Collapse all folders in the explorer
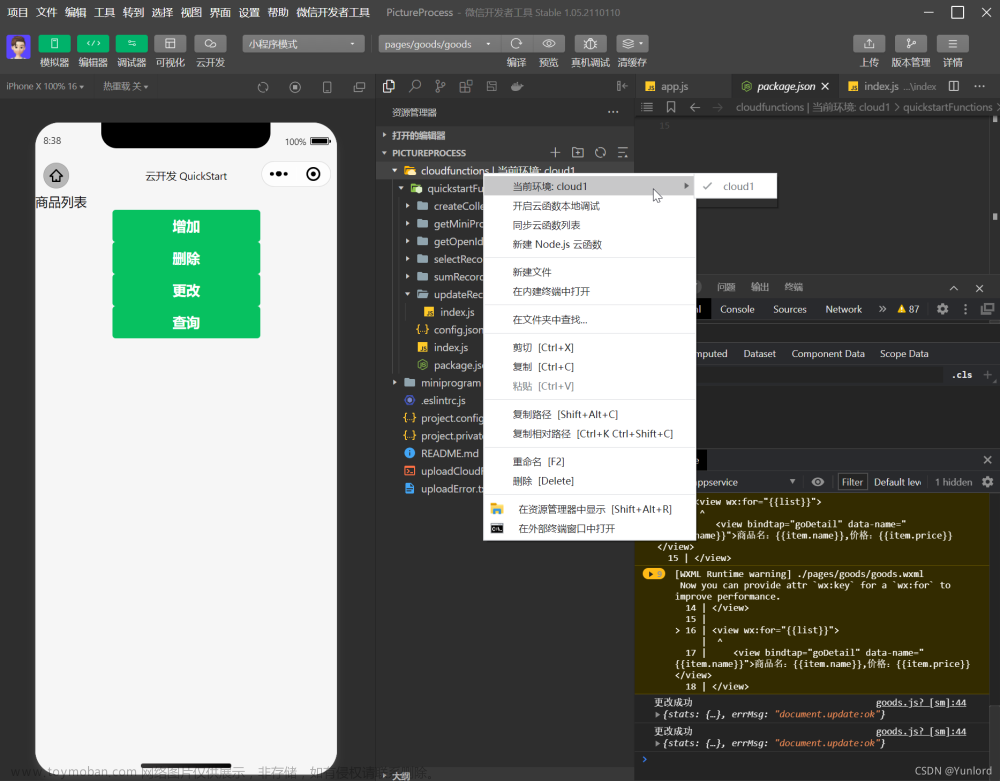The image size is (1000, 781). (x=622, y=152)
